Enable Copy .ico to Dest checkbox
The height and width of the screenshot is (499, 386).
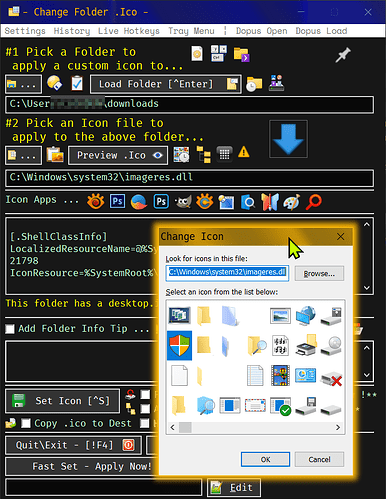[x=26, y=423]
